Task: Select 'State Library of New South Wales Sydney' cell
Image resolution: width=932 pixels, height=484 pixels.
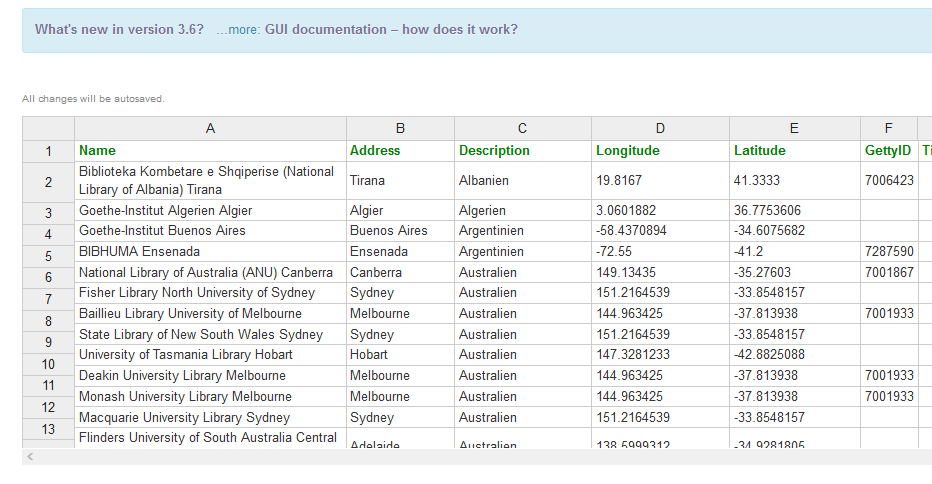Action: 210,334
